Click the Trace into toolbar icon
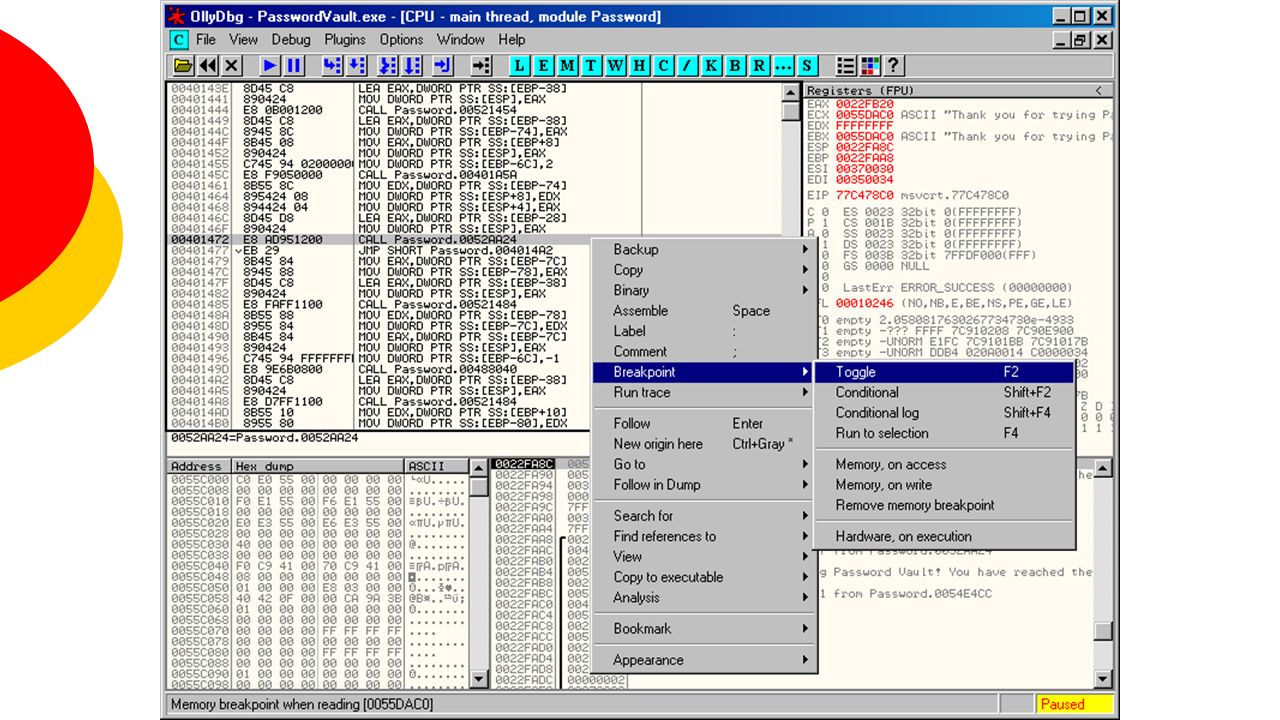This screenshot has width=1280, height=720. tap(388, 66)
